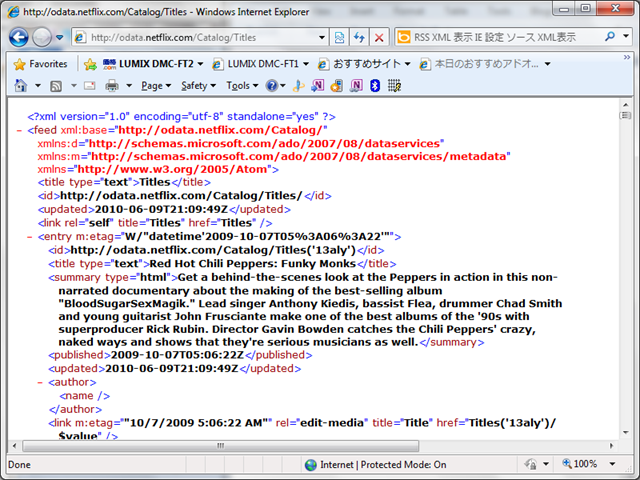Click the Back navigation button

point(19,38)
